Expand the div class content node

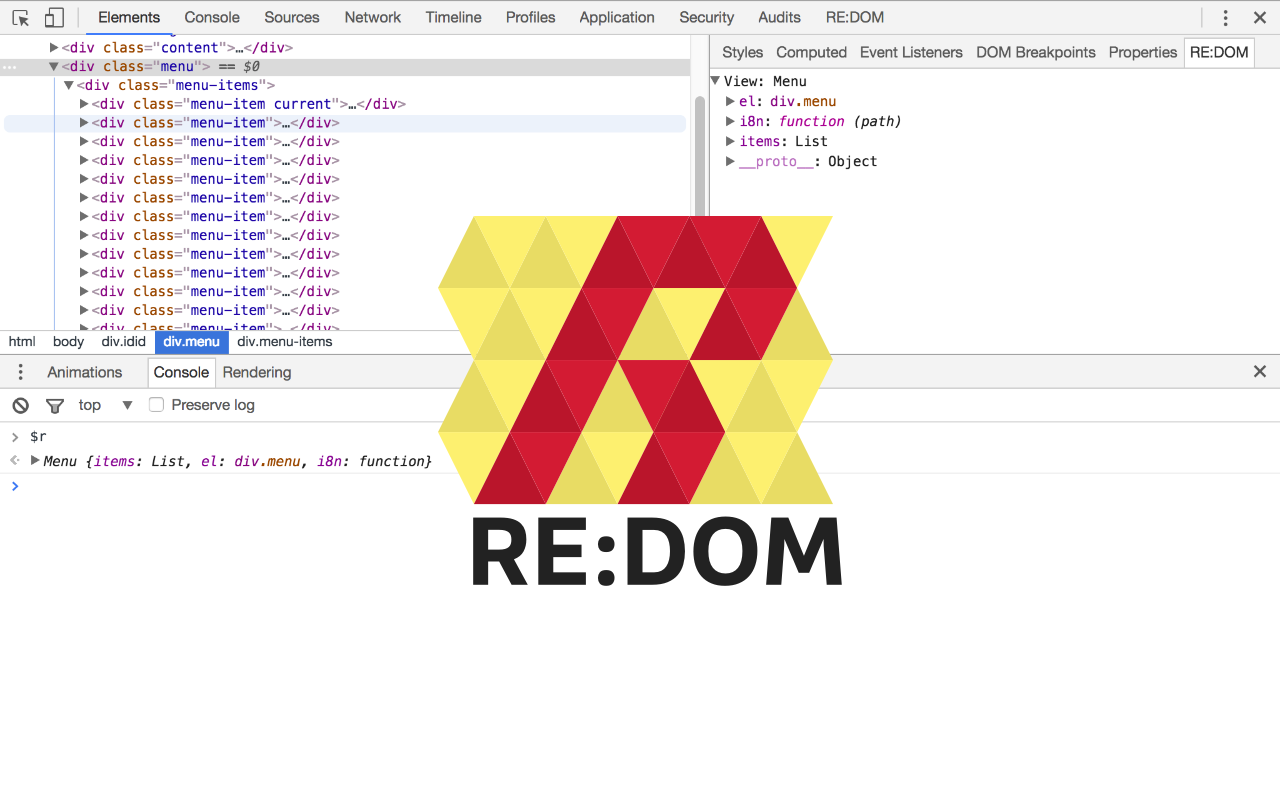tap(54, 48)
